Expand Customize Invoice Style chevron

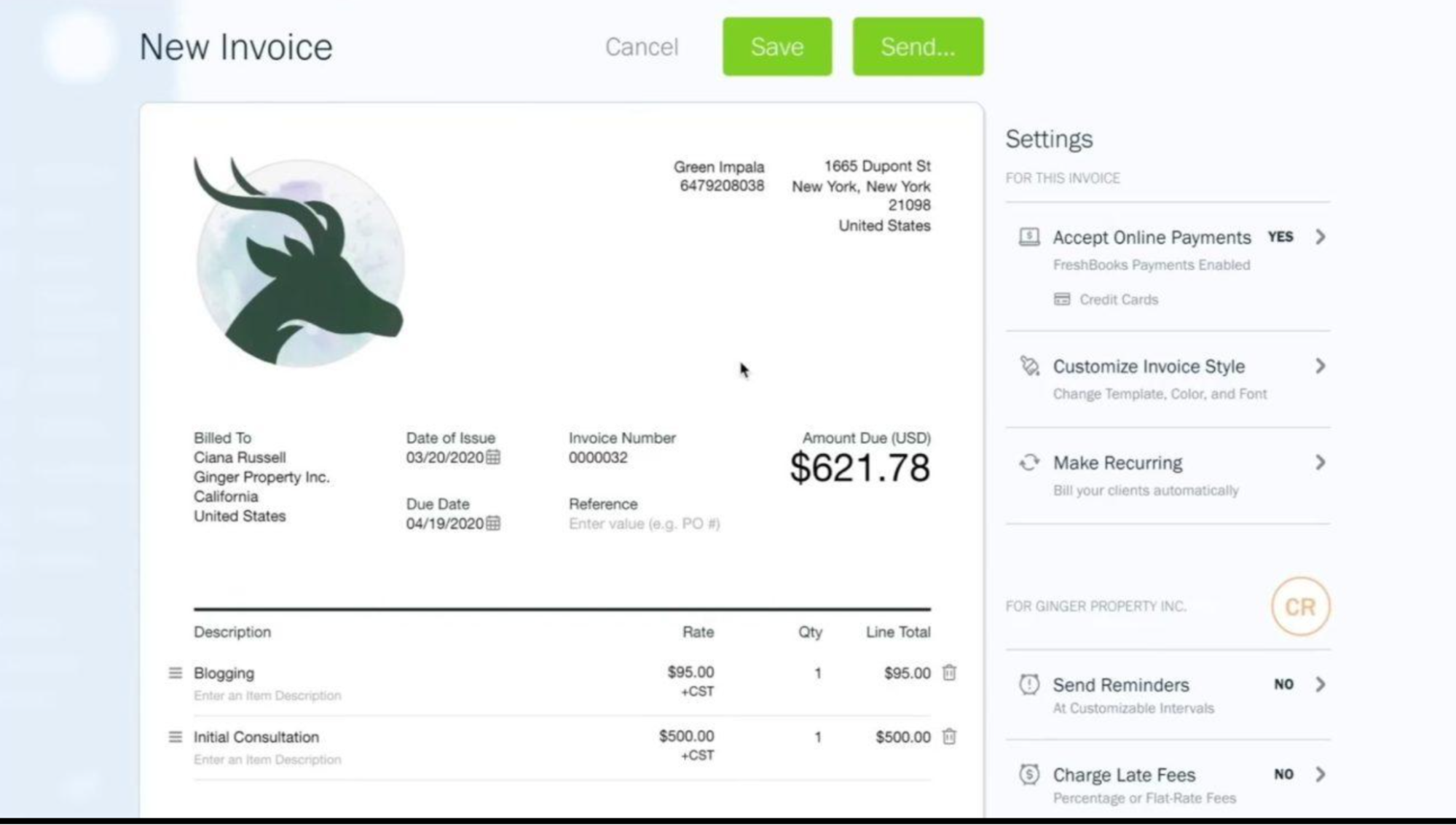(x=1321, y=366)
